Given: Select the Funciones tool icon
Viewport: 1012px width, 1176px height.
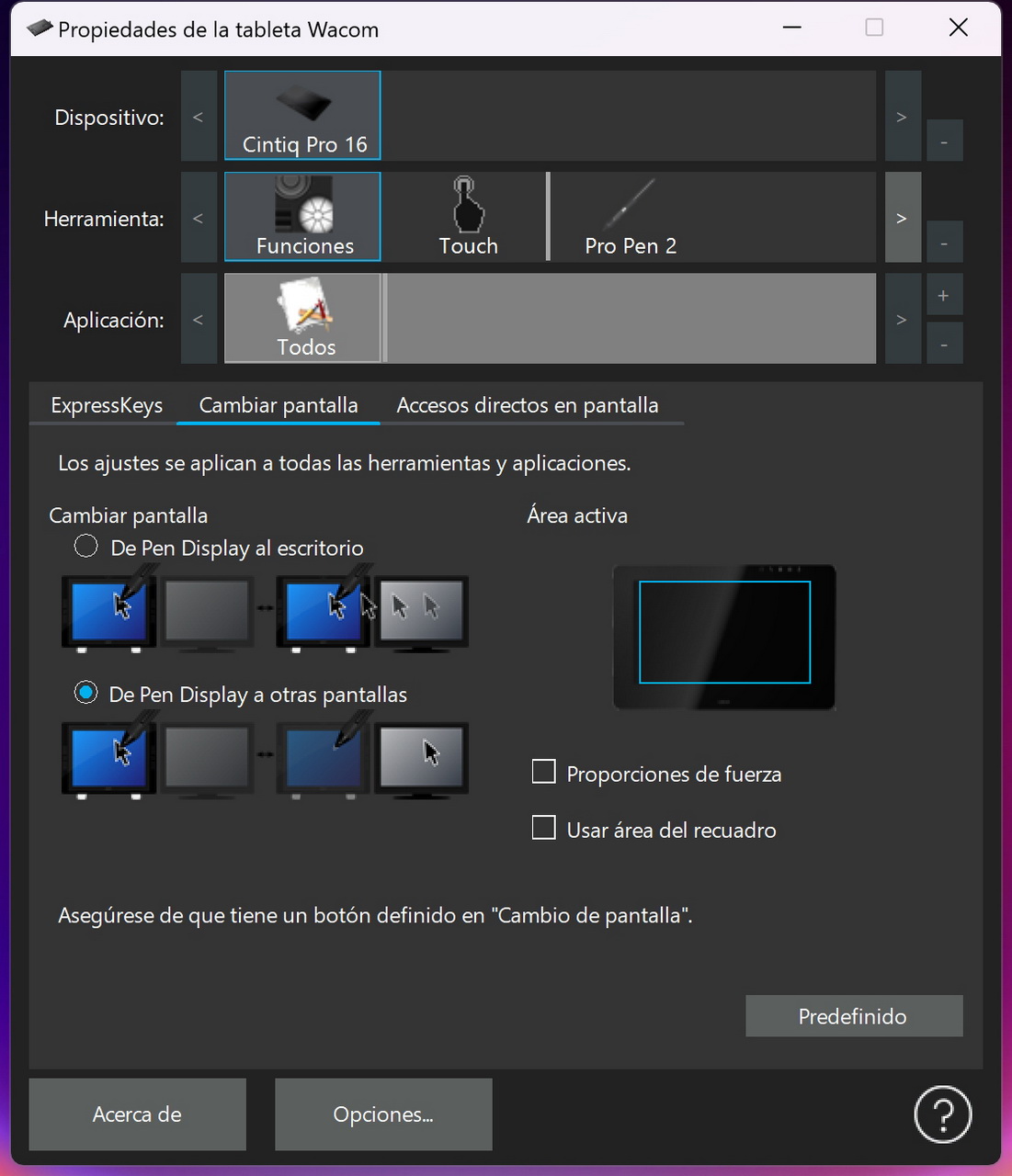Looking at the screenshot, I should coord(302,217).
